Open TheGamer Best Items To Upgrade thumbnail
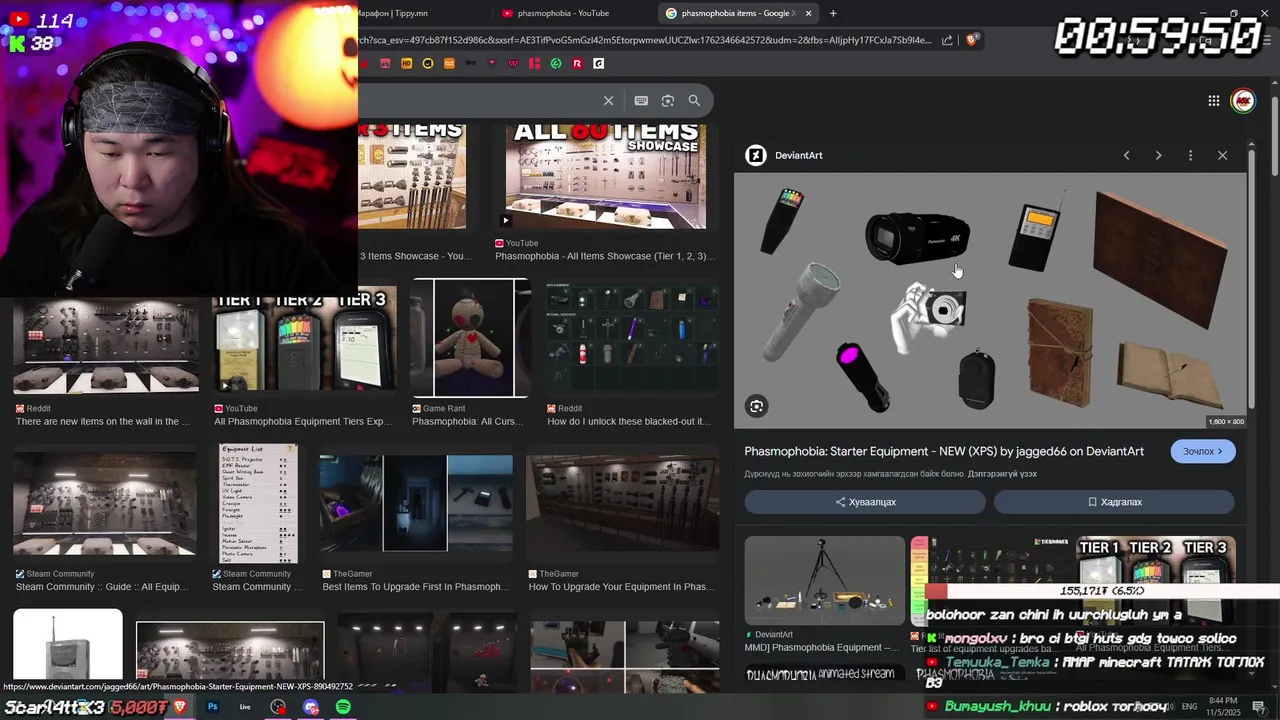The width and height of the screenshot is (1280, 720). point(416,504)
